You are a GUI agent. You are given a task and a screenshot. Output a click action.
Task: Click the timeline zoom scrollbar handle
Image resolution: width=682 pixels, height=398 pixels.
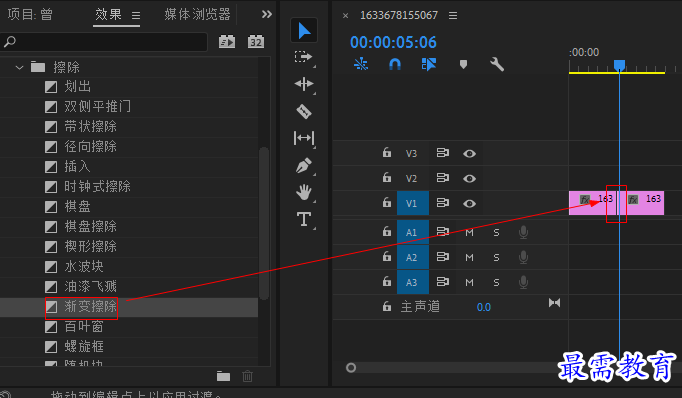[x=351, y=368]
